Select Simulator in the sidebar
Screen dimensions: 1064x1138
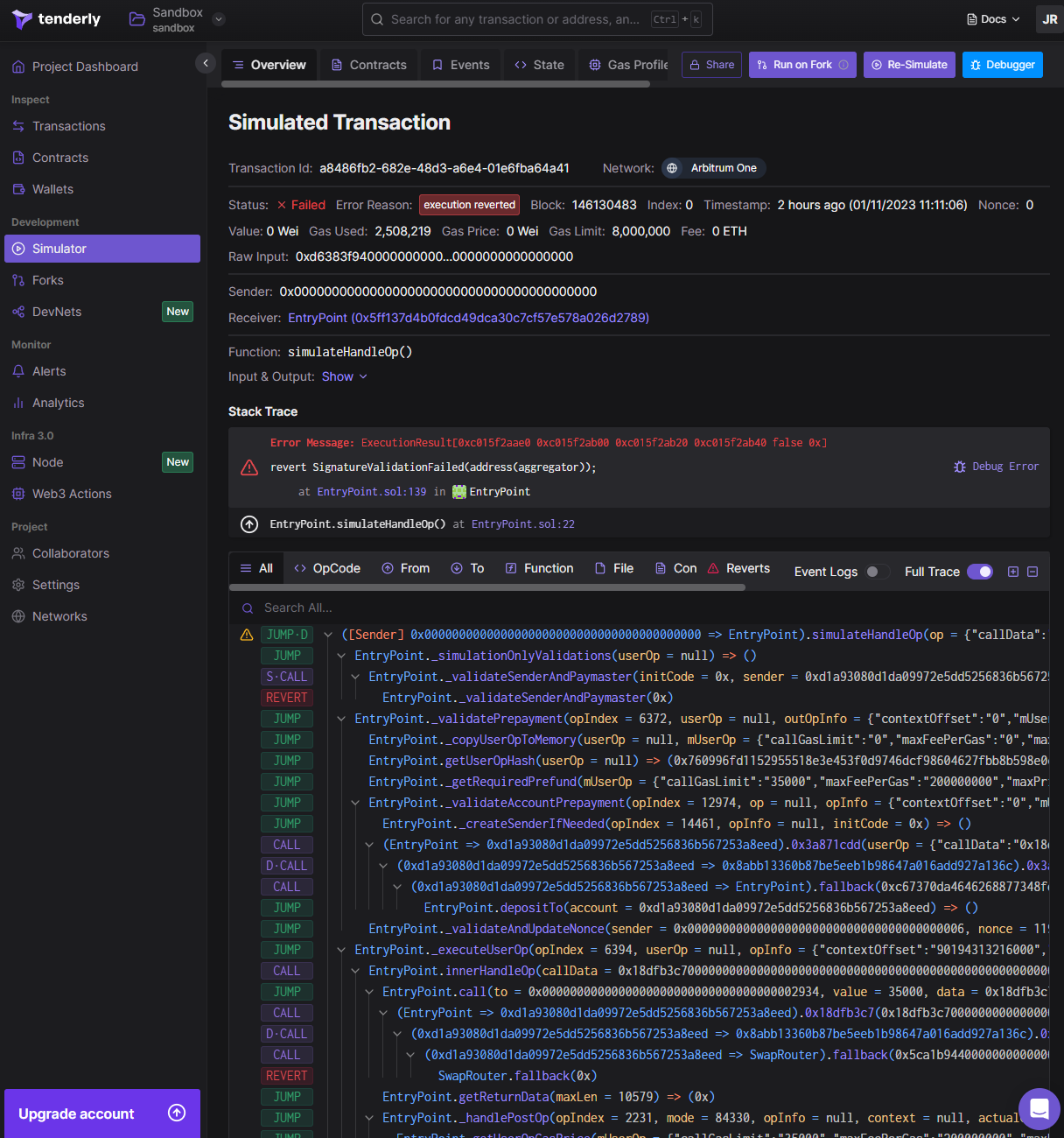(102, 249)
